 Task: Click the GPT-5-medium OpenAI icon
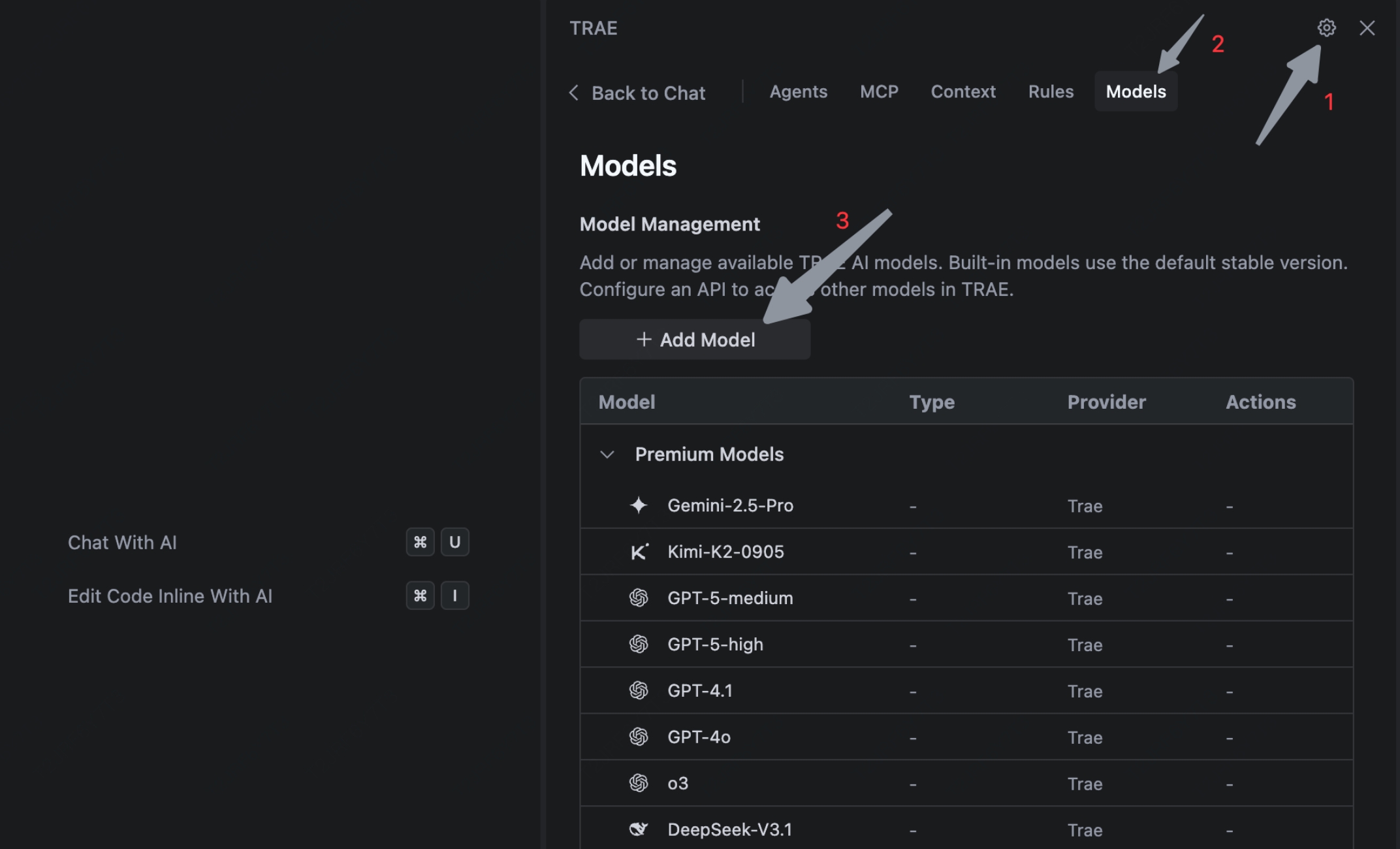639,598
